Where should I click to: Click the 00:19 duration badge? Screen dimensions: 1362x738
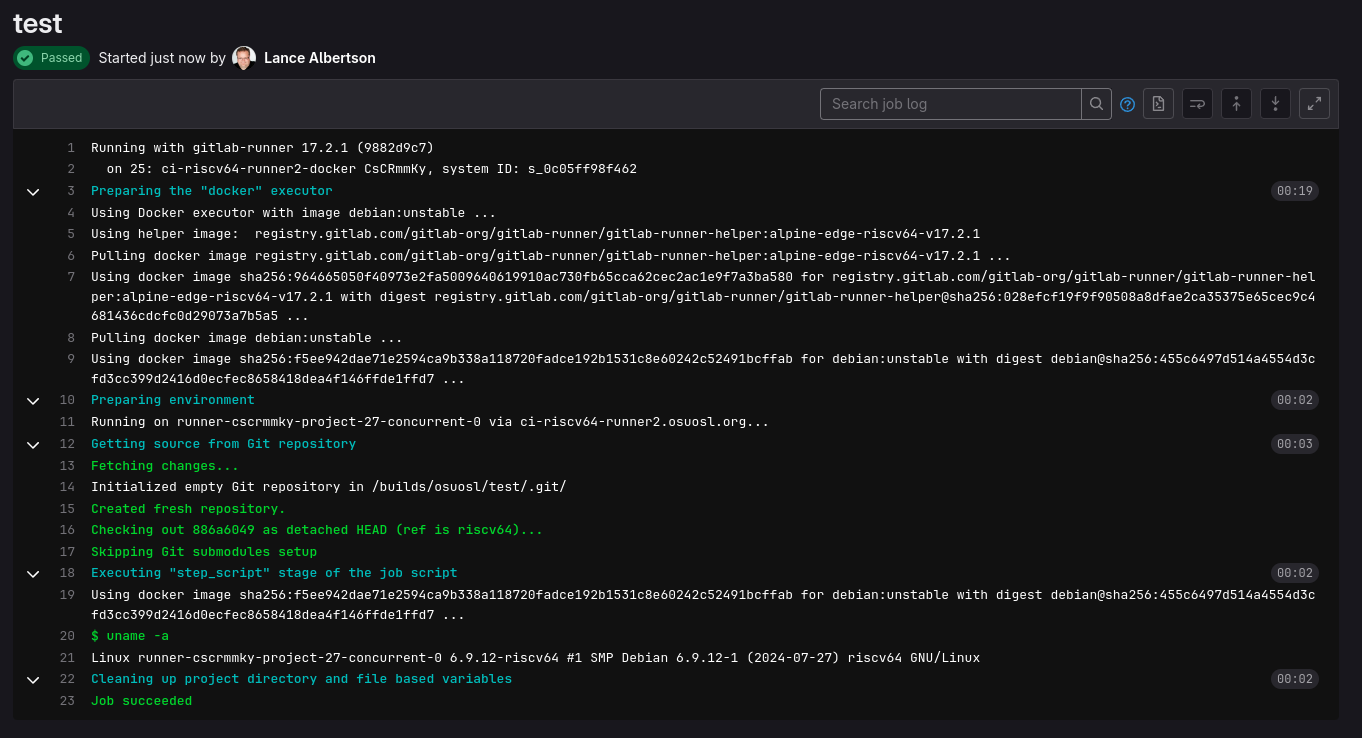point(1294,191)
